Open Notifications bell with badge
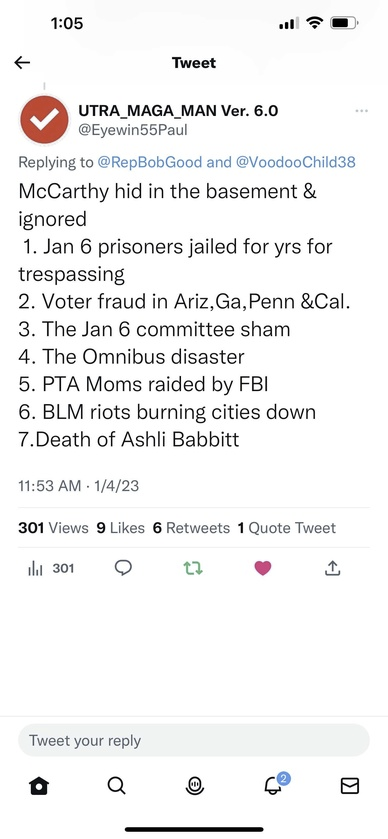Image resolution: width=388 pixels, height=839 pixels. pyautogui.click(x=274, y=783)
